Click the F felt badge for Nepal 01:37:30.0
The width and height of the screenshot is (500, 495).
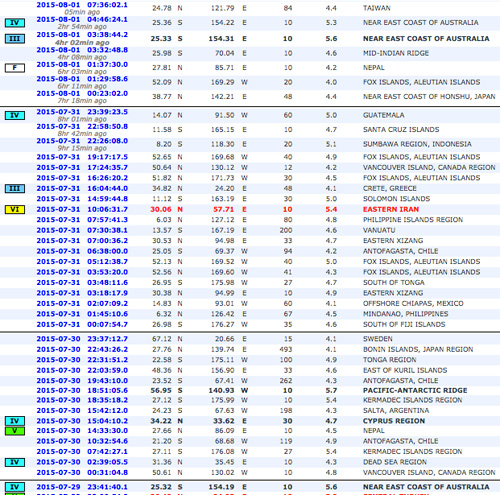pyautogui.click(x=15, y=68)
